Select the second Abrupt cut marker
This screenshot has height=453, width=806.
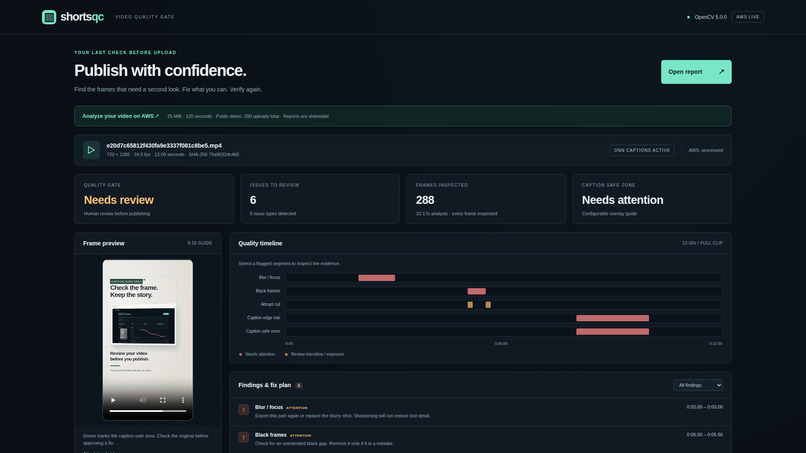point(488,305)
